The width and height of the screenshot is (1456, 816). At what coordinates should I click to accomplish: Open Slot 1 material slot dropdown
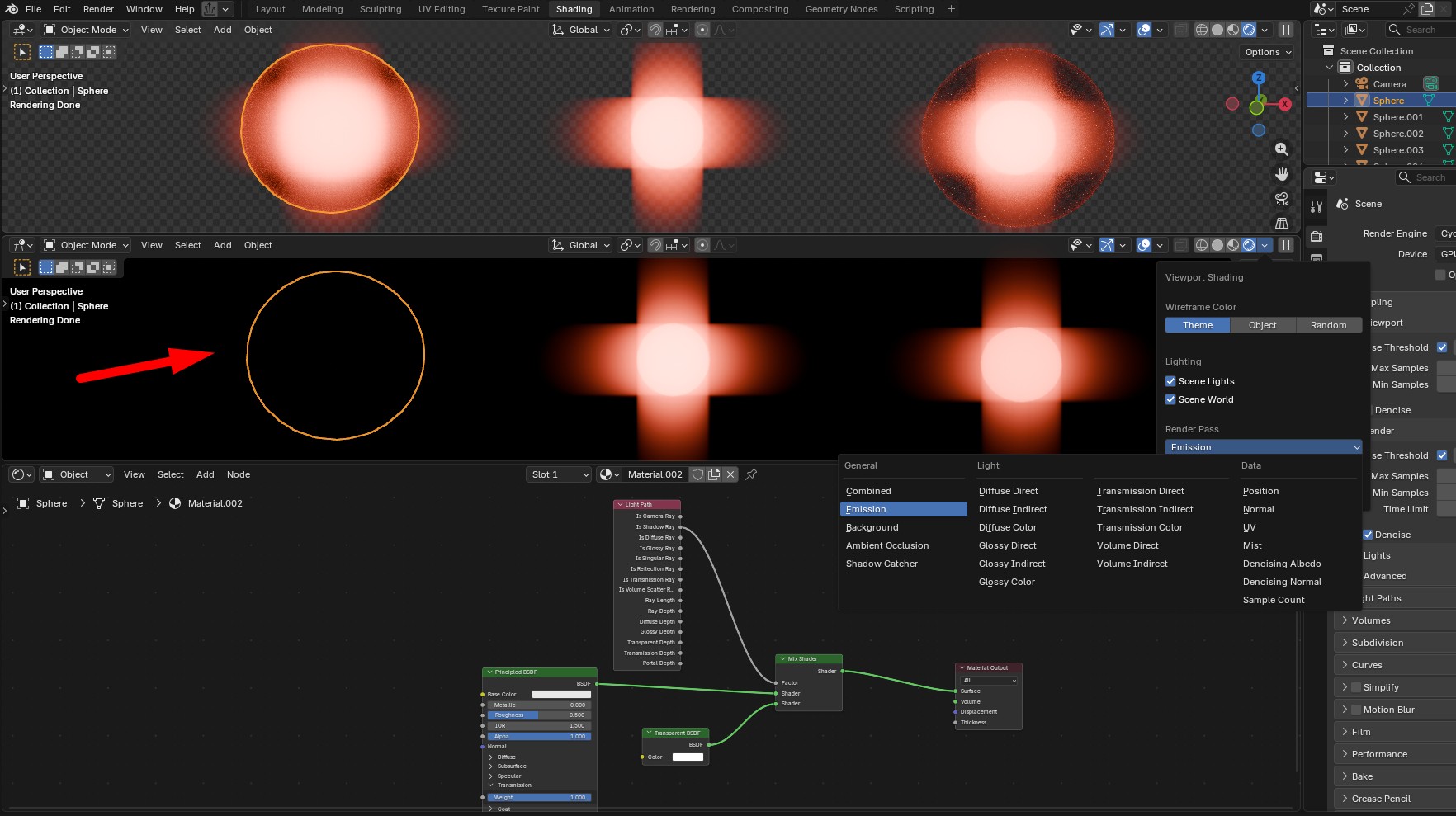[x=560, y=474]
